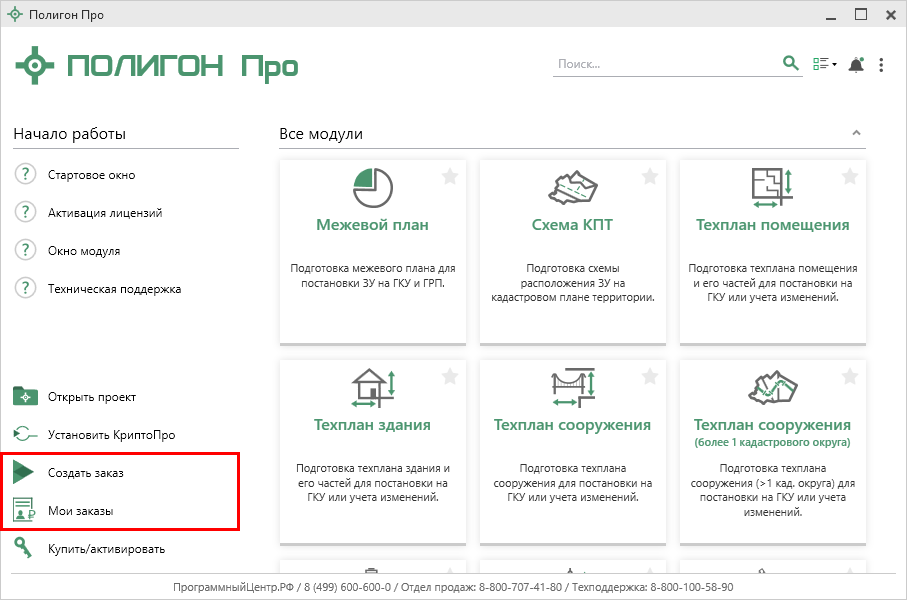
Task: Toggle favorite star on Схема КПТ
Action: tap(650, 176)
